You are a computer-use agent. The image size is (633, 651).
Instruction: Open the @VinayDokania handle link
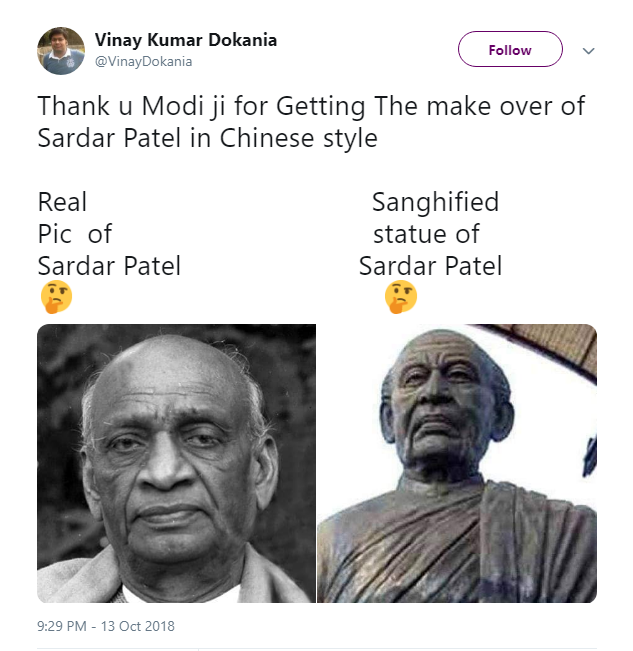click(x=143, y=61)
